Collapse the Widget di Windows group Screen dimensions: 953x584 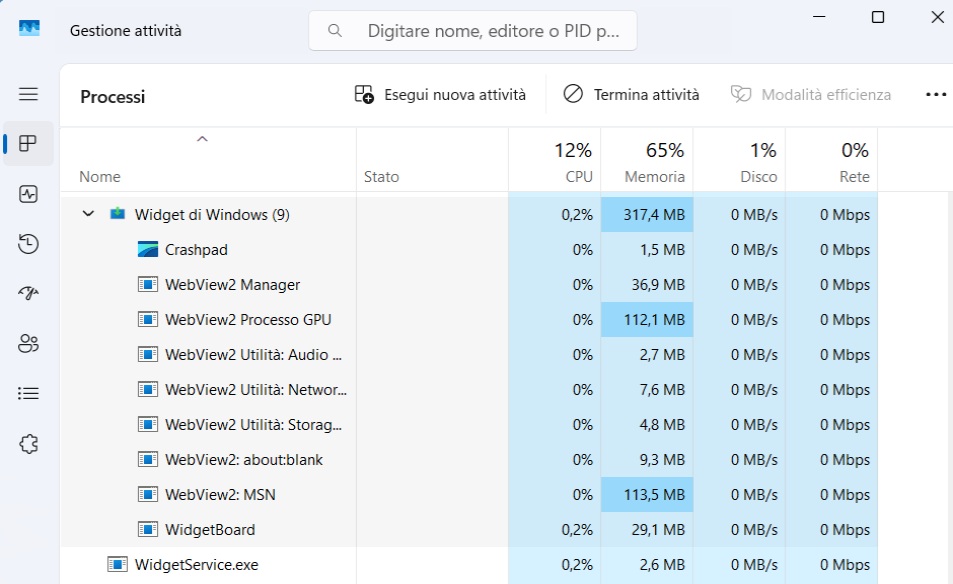[x=88, y=214]
